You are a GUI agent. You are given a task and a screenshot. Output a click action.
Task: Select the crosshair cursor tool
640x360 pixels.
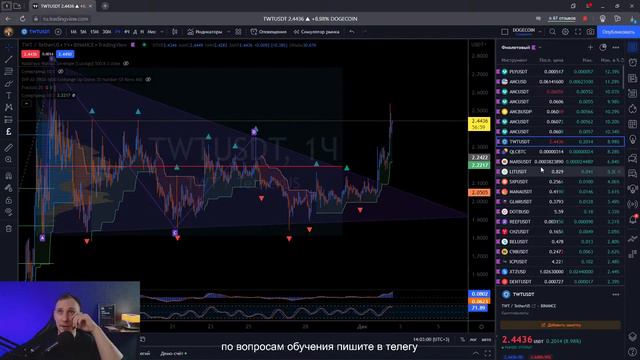9,48
